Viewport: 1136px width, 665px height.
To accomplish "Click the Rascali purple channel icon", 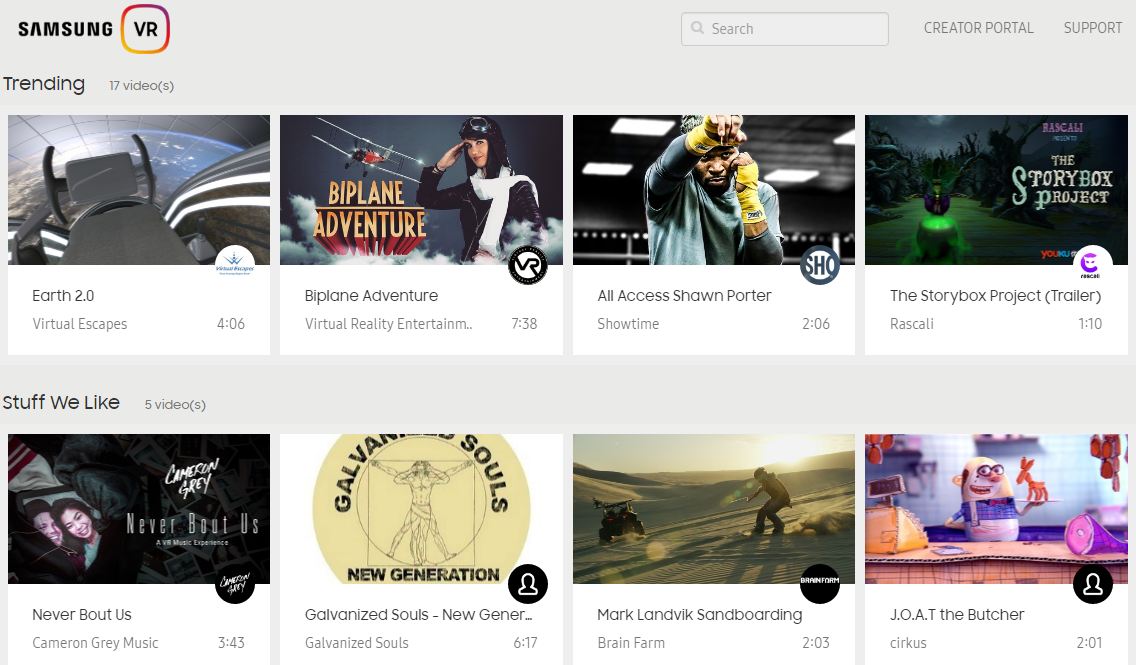I will coord(1092,265).
